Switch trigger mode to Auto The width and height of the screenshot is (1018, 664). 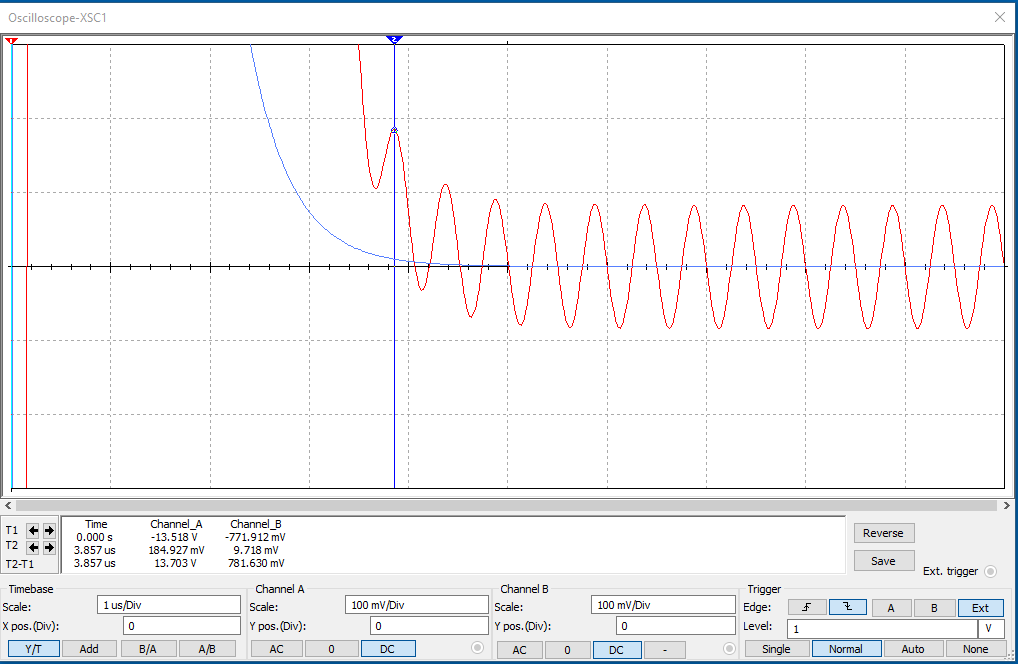click(913, 649)
